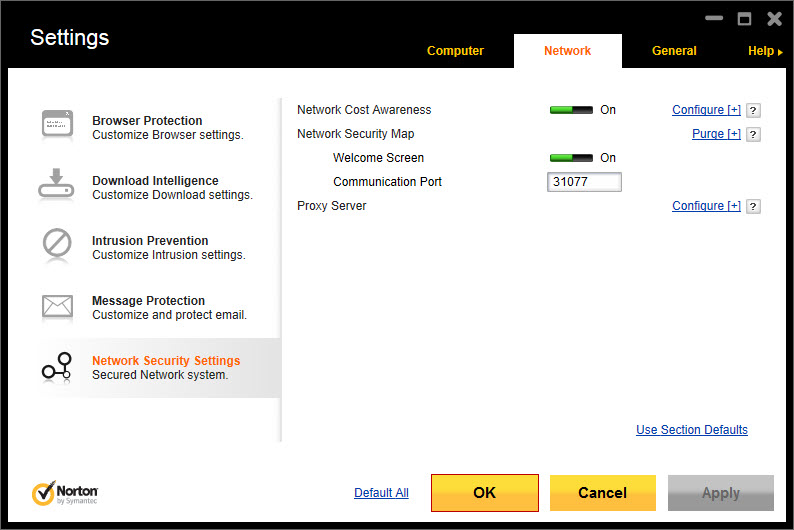
Task: Configure the Proxy Server
Action: (706, 206)
